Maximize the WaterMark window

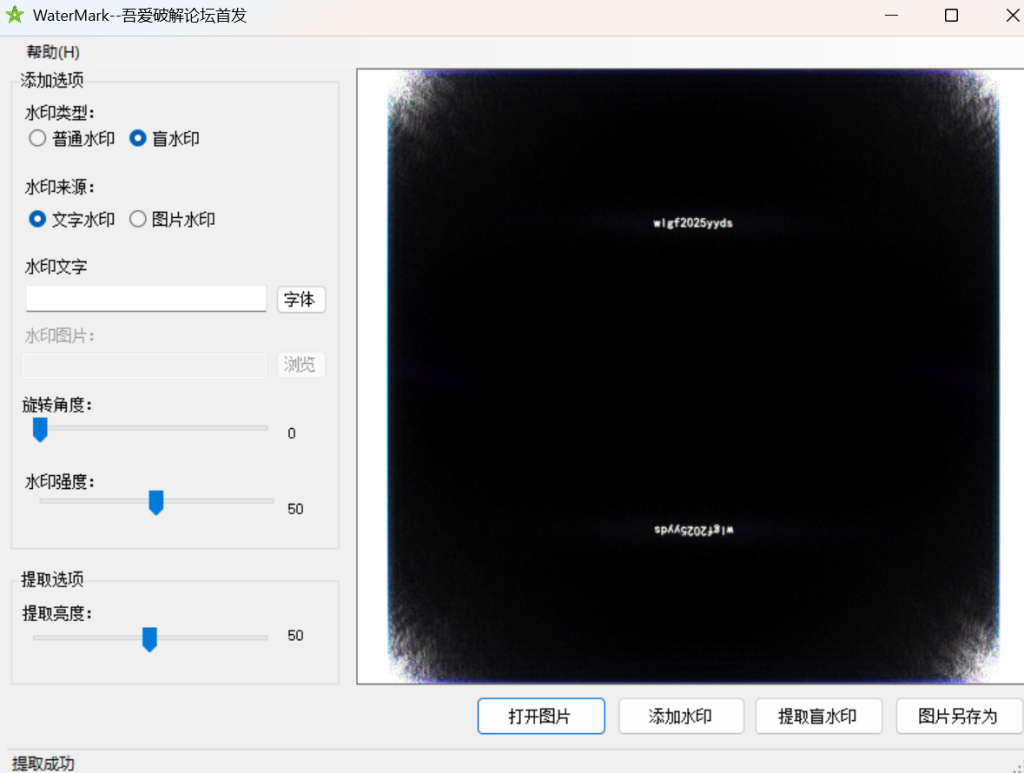952,15
